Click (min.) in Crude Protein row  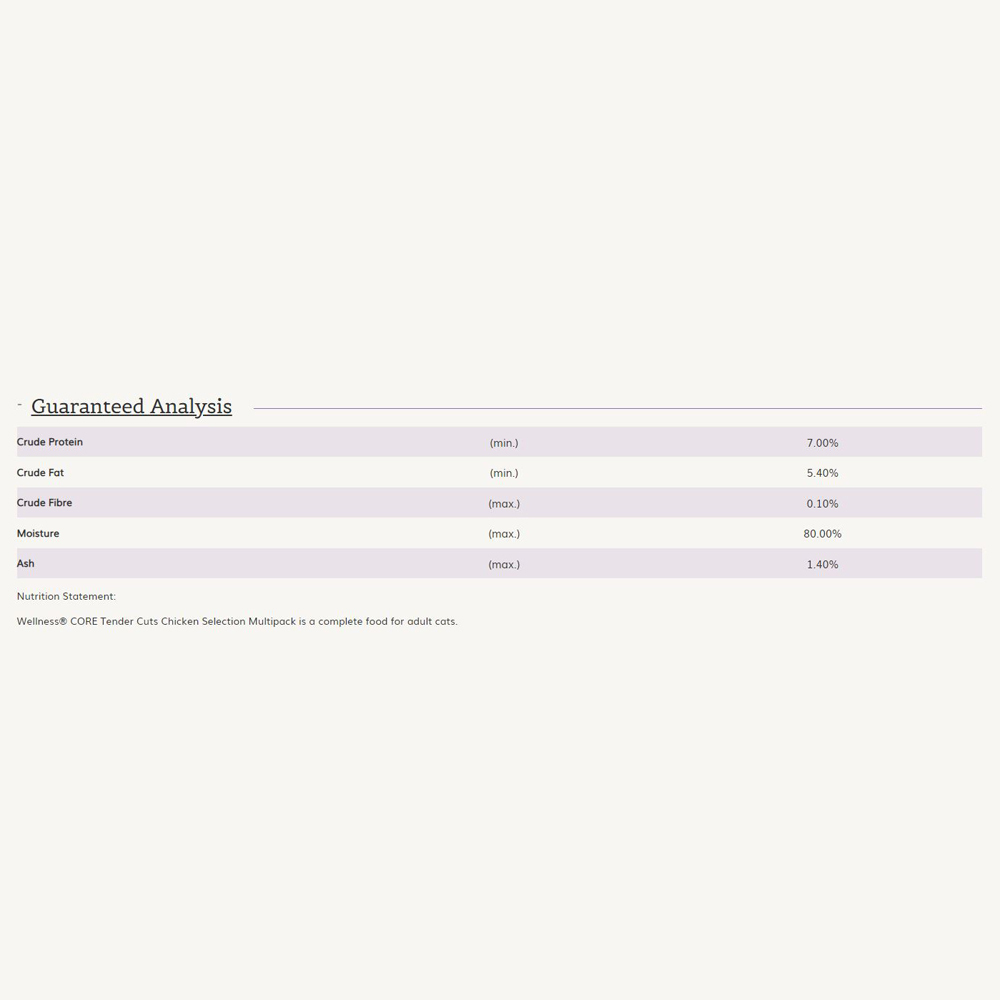504,443
